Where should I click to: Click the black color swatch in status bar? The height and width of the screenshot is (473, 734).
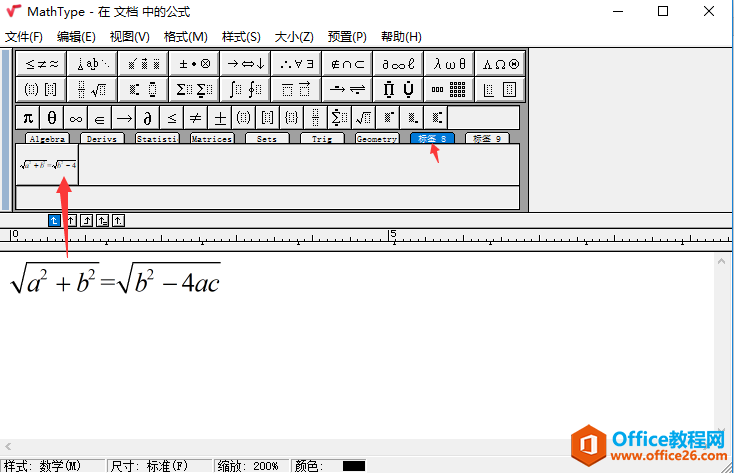tap(354, 466)
